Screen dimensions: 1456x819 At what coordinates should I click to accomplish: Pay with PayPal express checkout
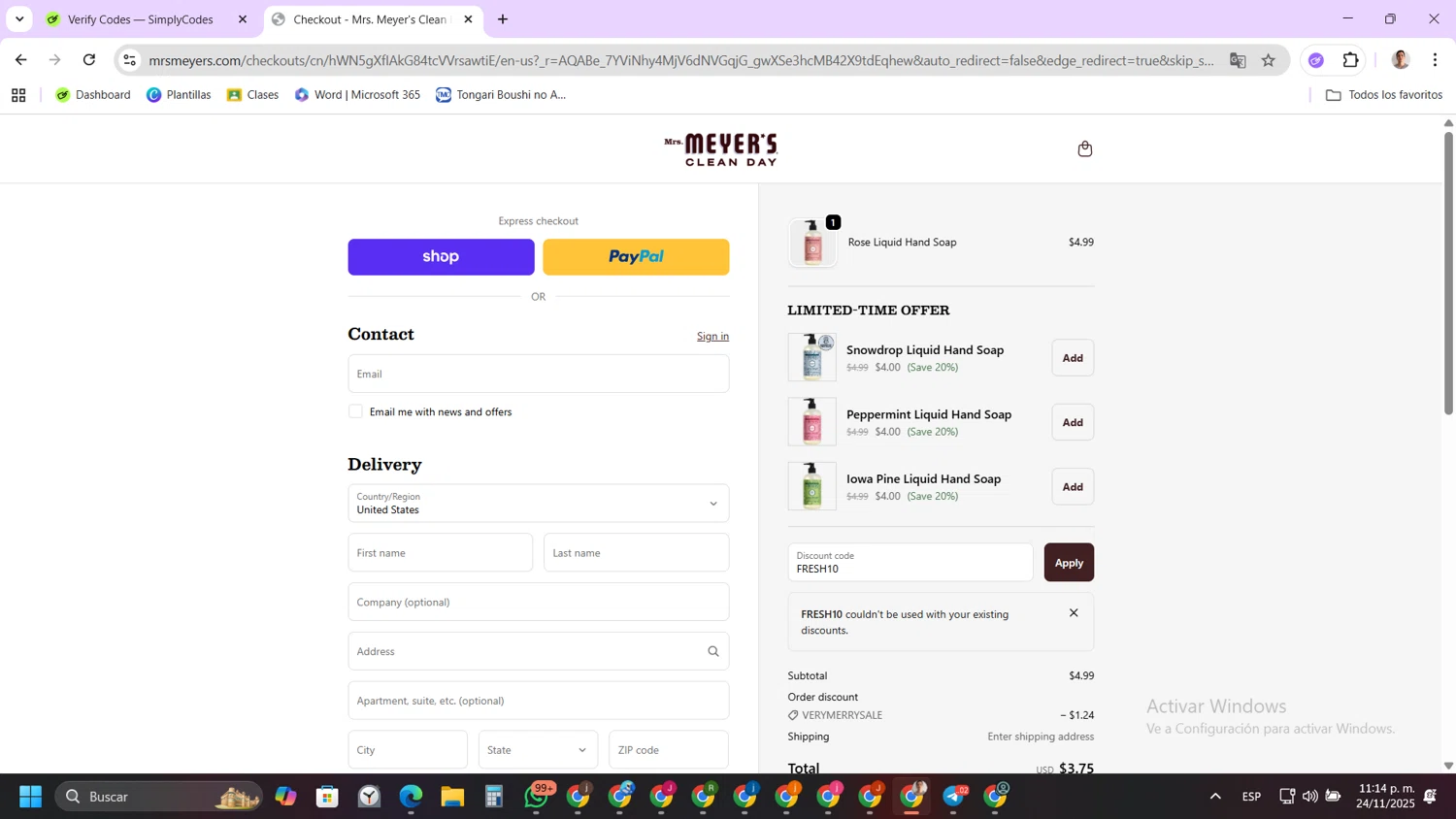tap(636, 257)
